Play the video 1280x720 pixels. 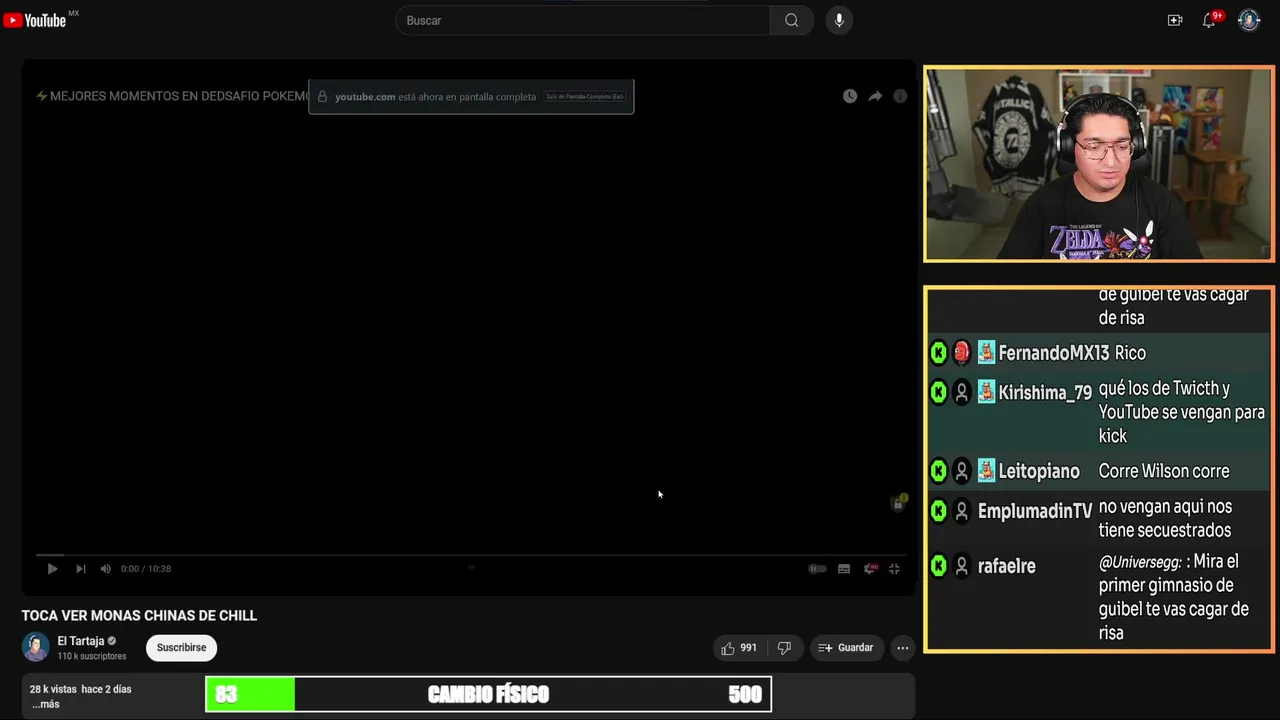[x=52, y=569]
